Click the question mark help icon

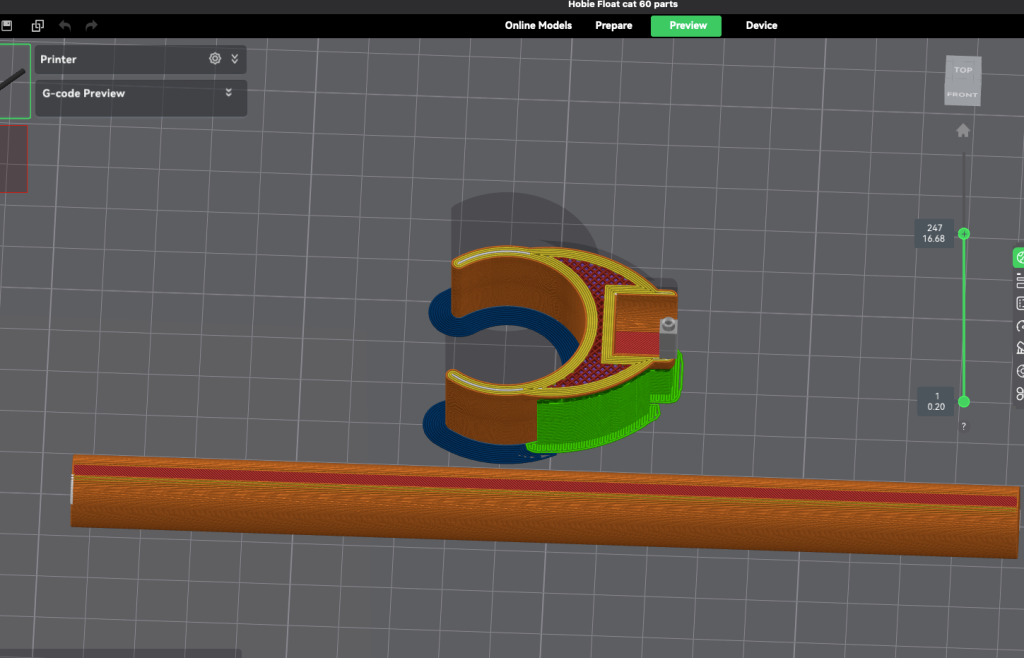[x=964, y=426]
